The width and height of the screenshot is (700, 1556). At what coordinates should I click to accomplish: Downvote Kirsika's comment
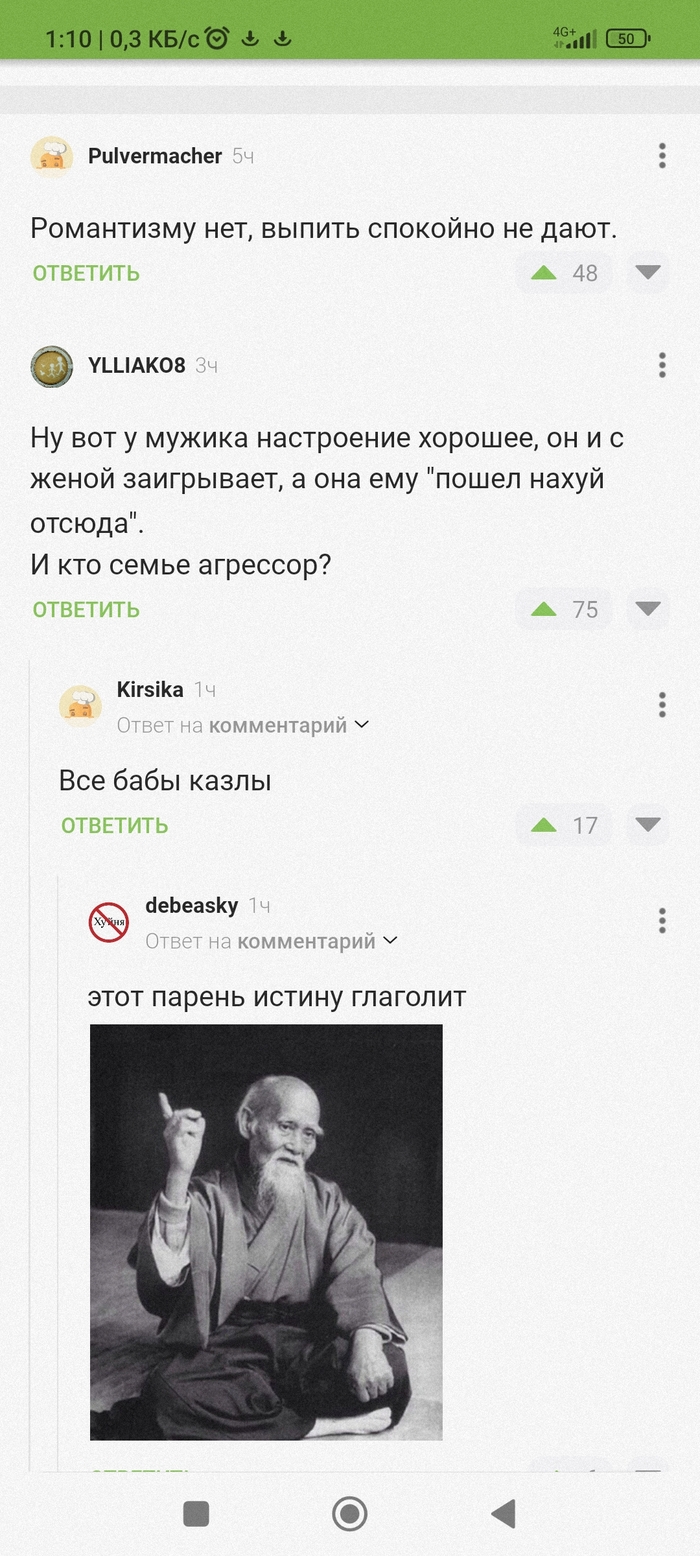(648, 825)
